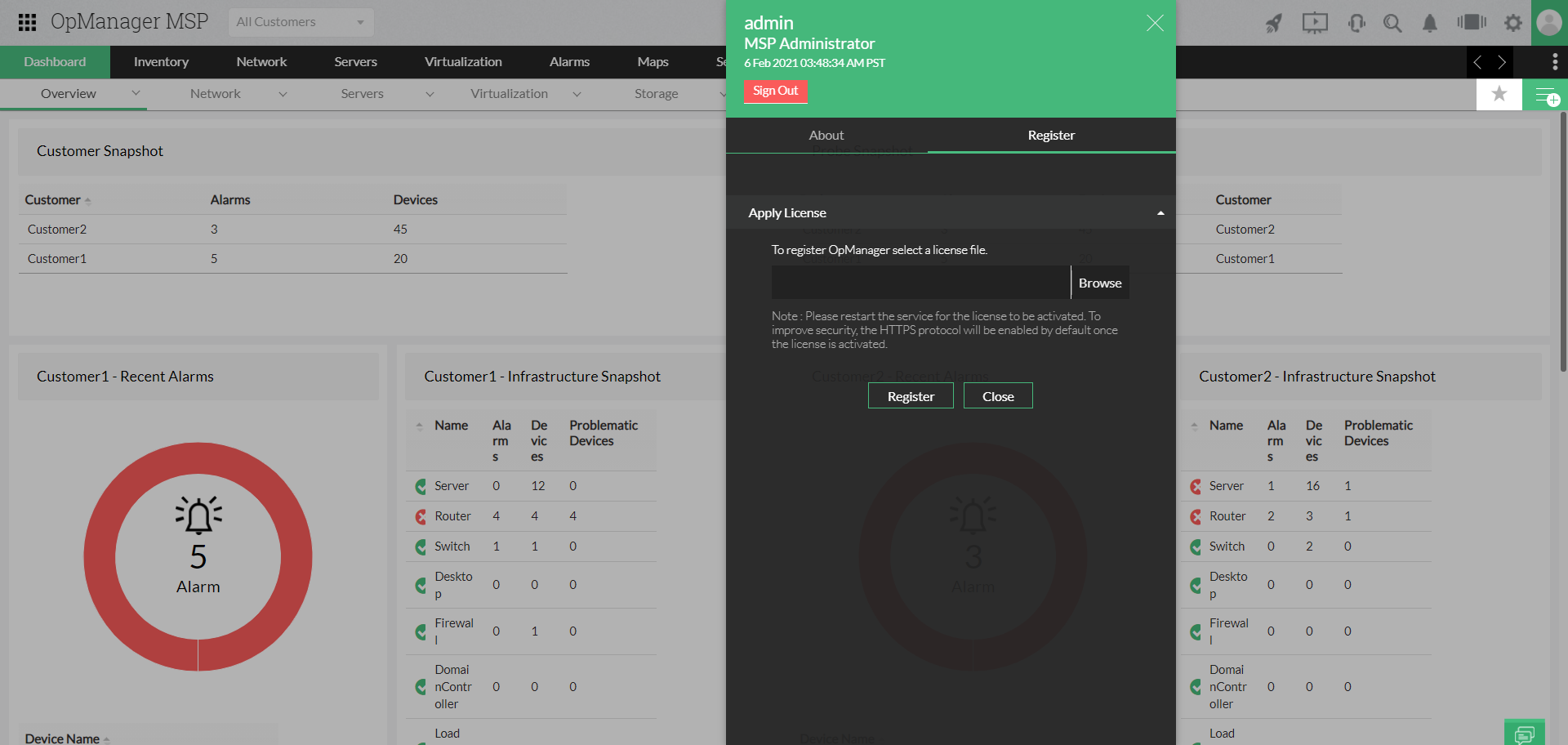Expand the Network submenu chevron
Image resolution: width=1568 pixels, height=745 pixels.
coord(283,95)
